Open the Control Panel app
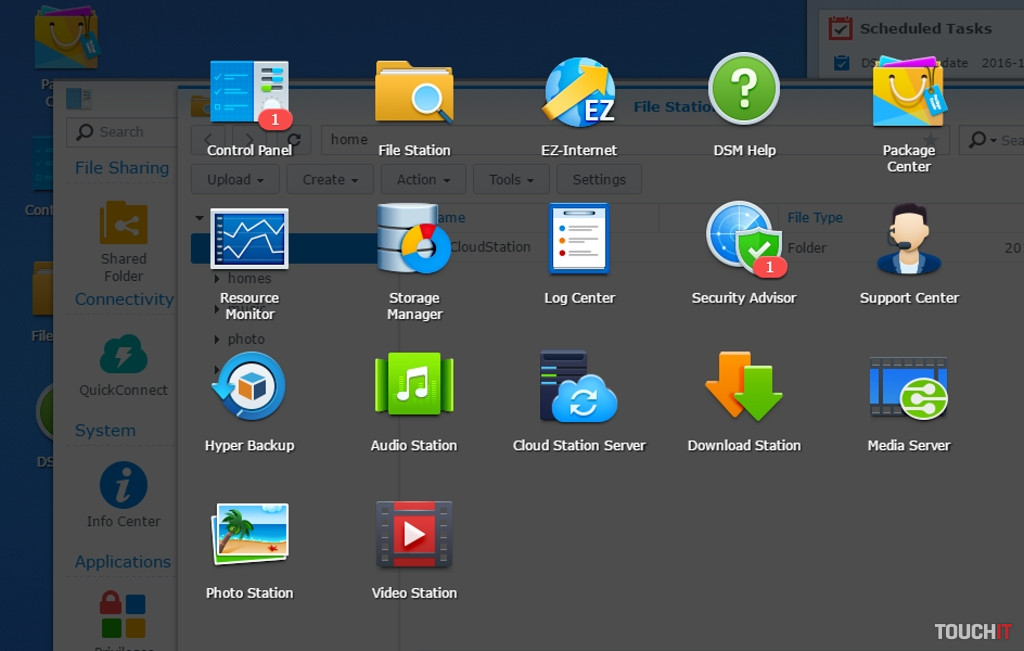 click(x=249, y=94)
